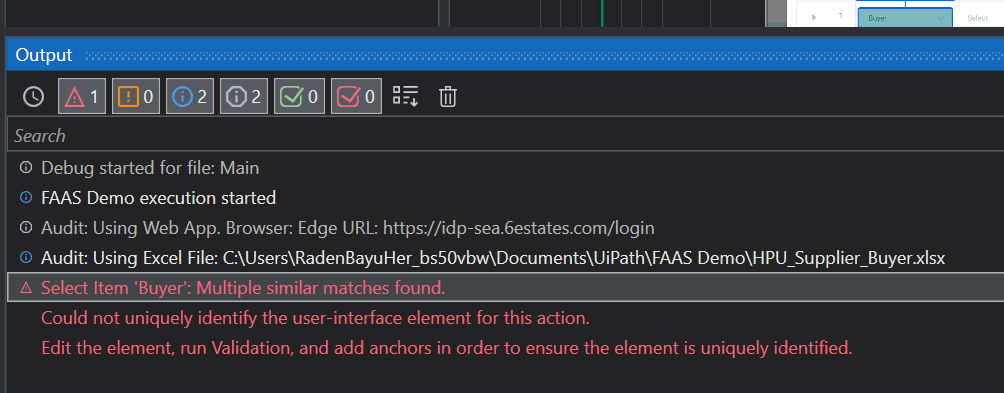Click the Audit log with Edge URL
1004x393 pixels.
pos(348,228)
